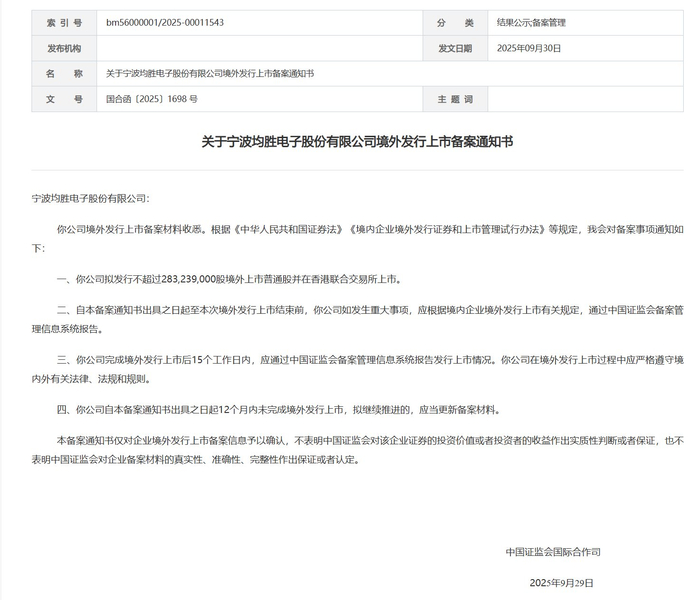Select the date 2025年09月30日
Viewport: 700px width, 600px height.
[x=529, y=48]
